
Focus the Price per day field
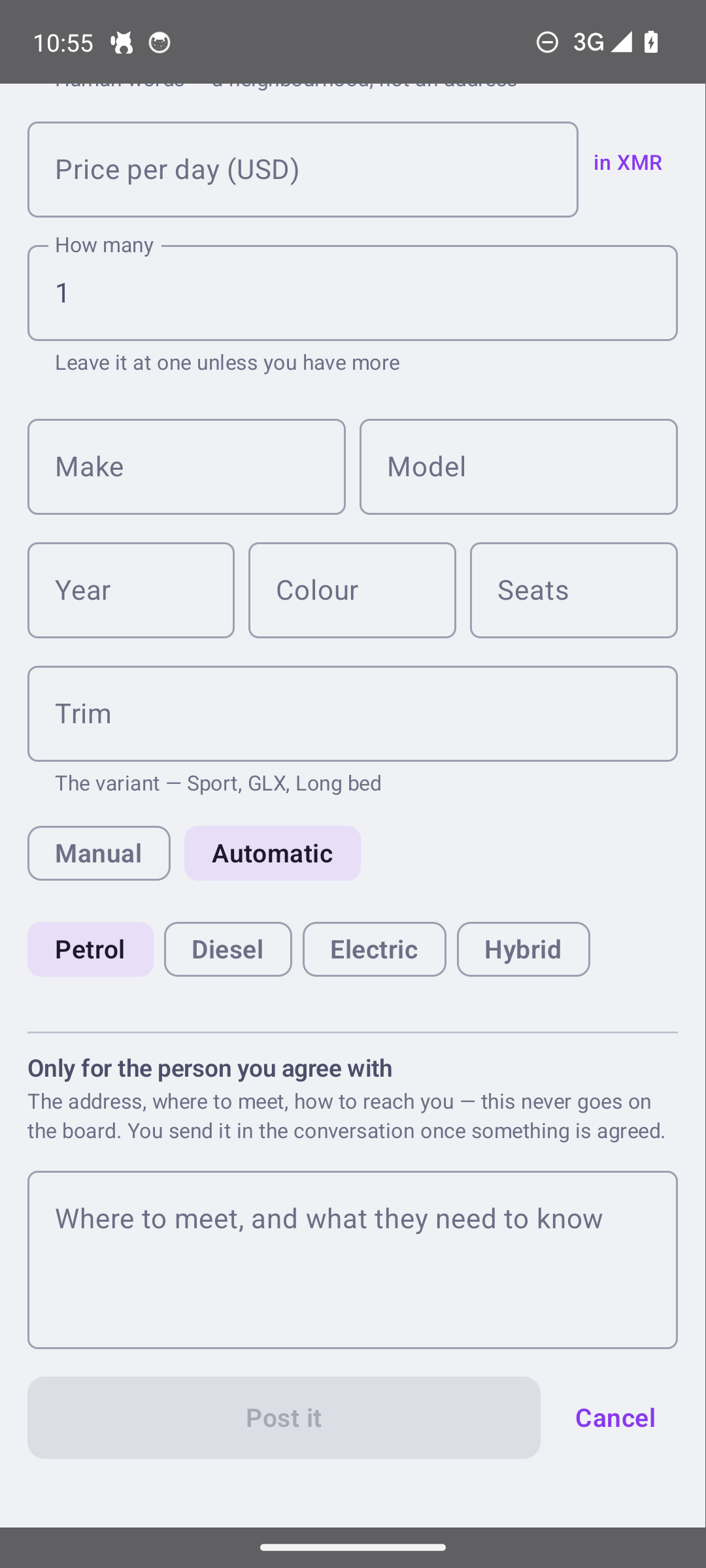coord(303,170)
